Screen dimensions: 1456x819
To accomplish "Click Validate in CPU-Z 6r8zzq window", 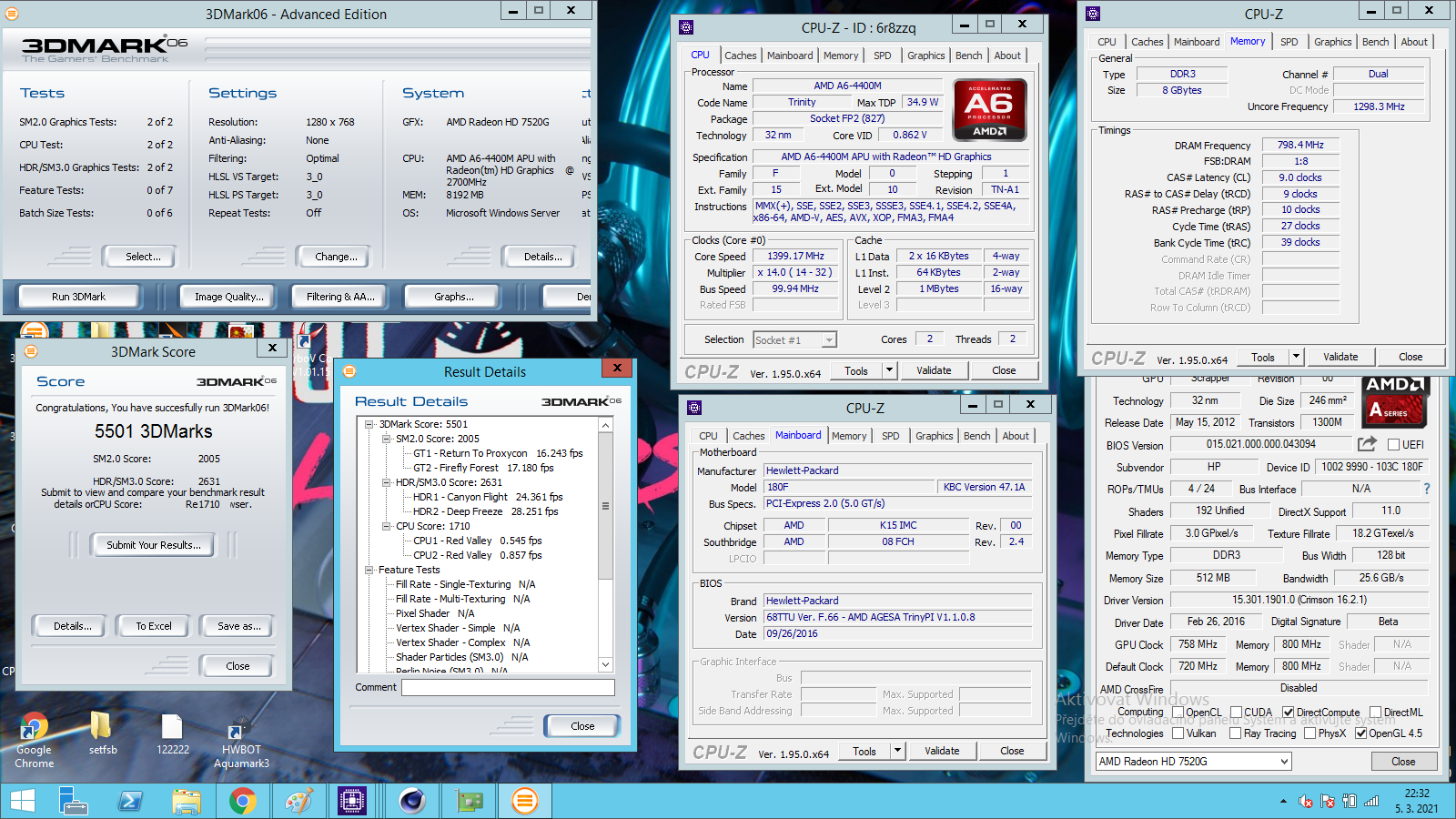I will (934, 370).
